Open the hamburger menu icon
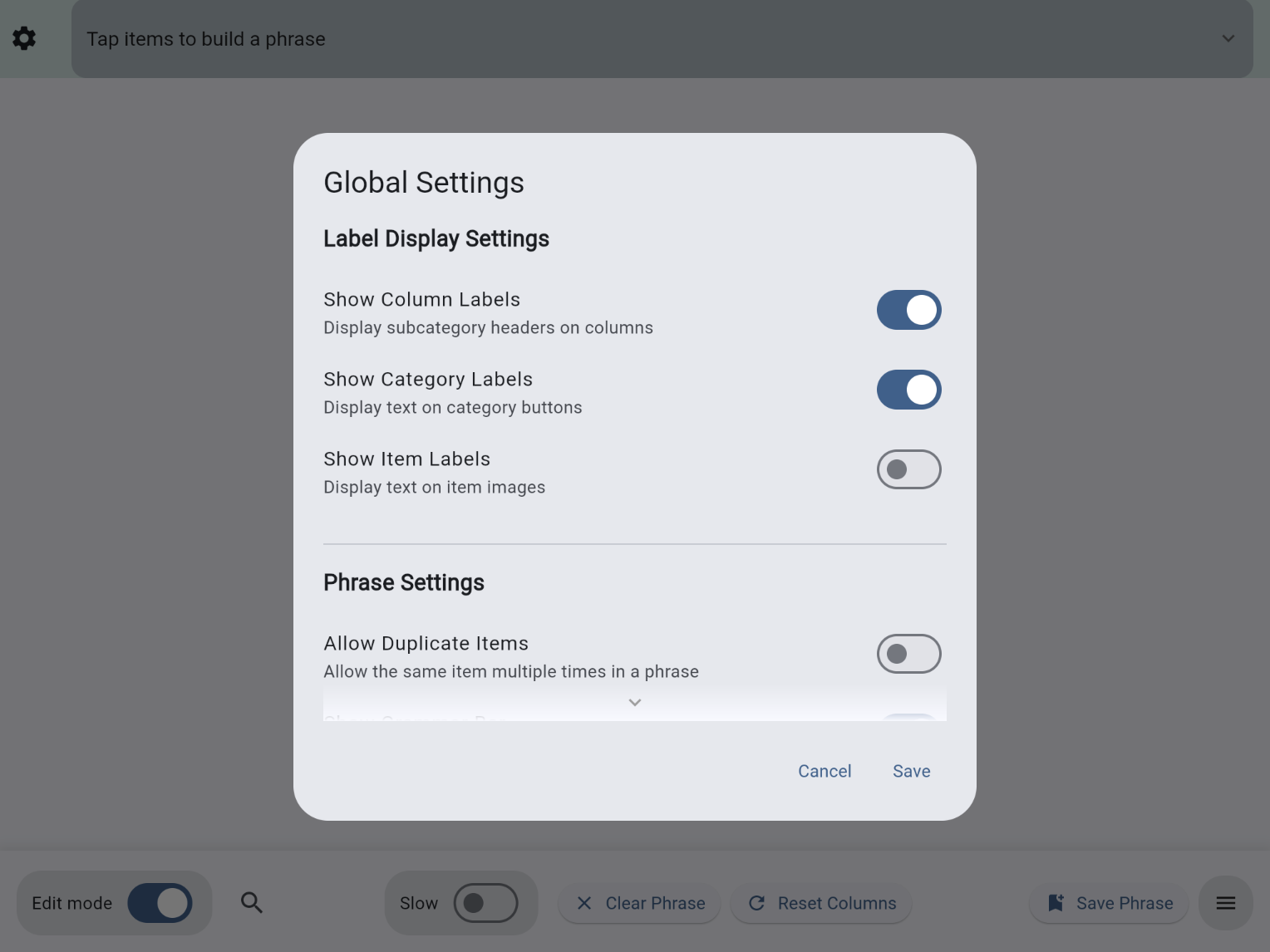Viewport: 1270px width, 952px height. tap(1225, 903)
